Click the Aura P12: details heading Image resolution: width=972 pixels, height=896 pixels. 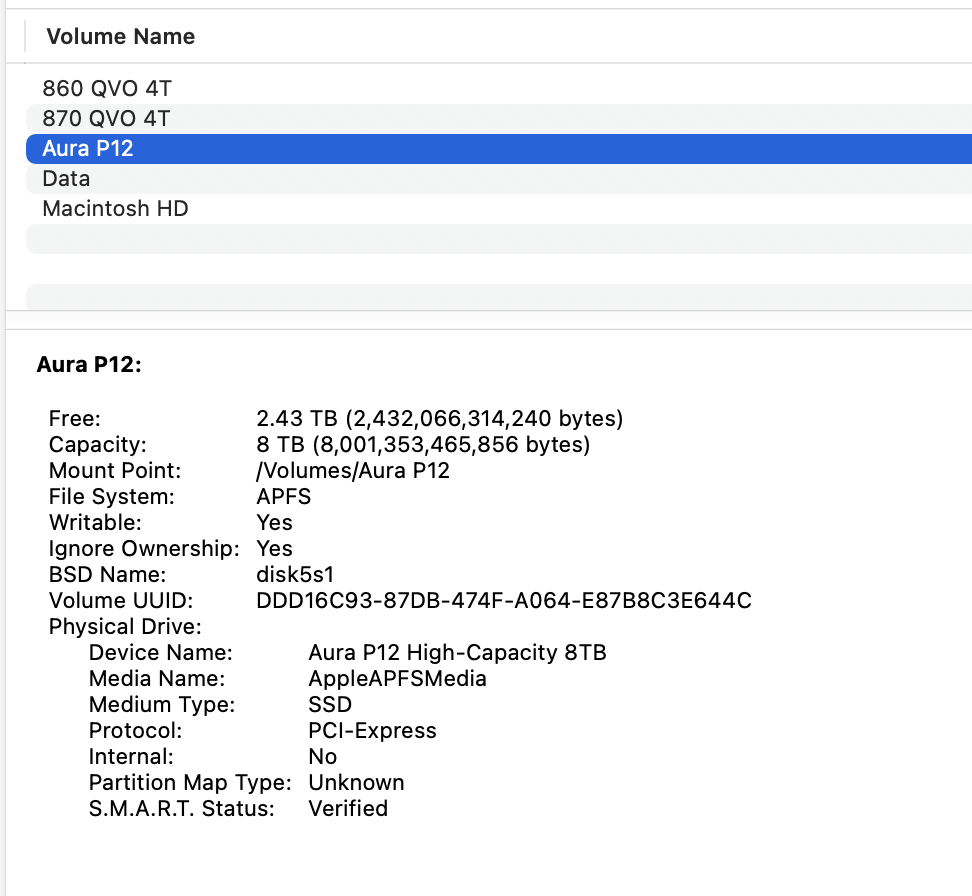[89, 364]
